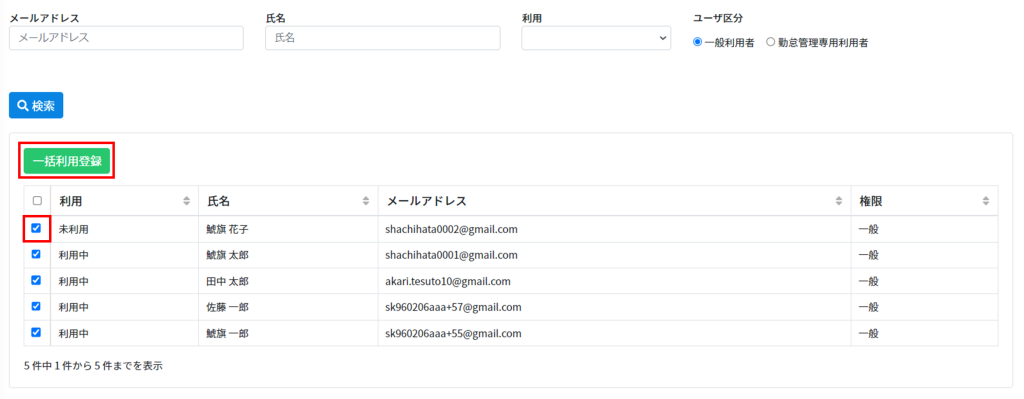
Task: Open the 利用 dropdown
Action: [596, 38]
